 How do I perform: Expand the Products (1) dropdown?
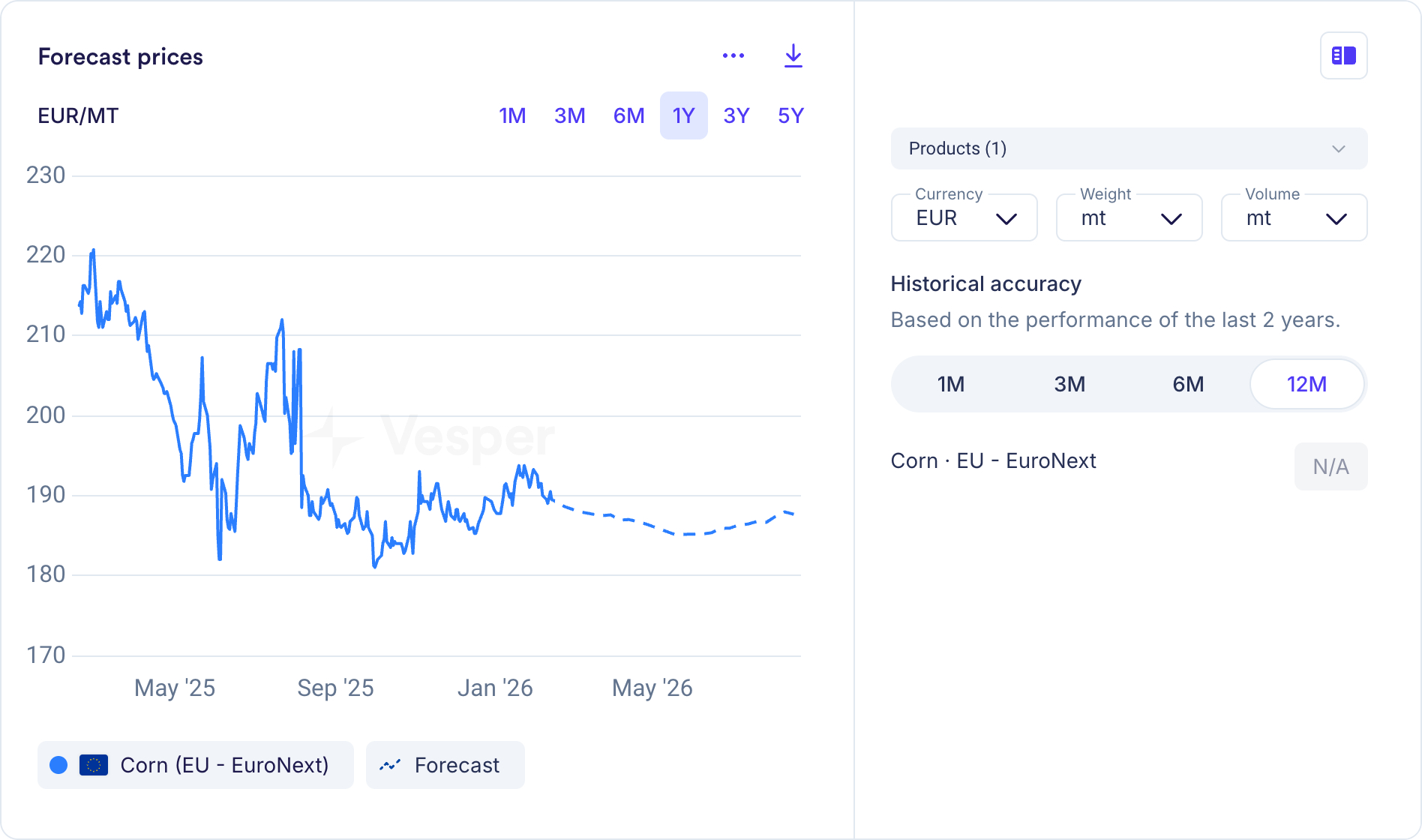point(1129,148)
